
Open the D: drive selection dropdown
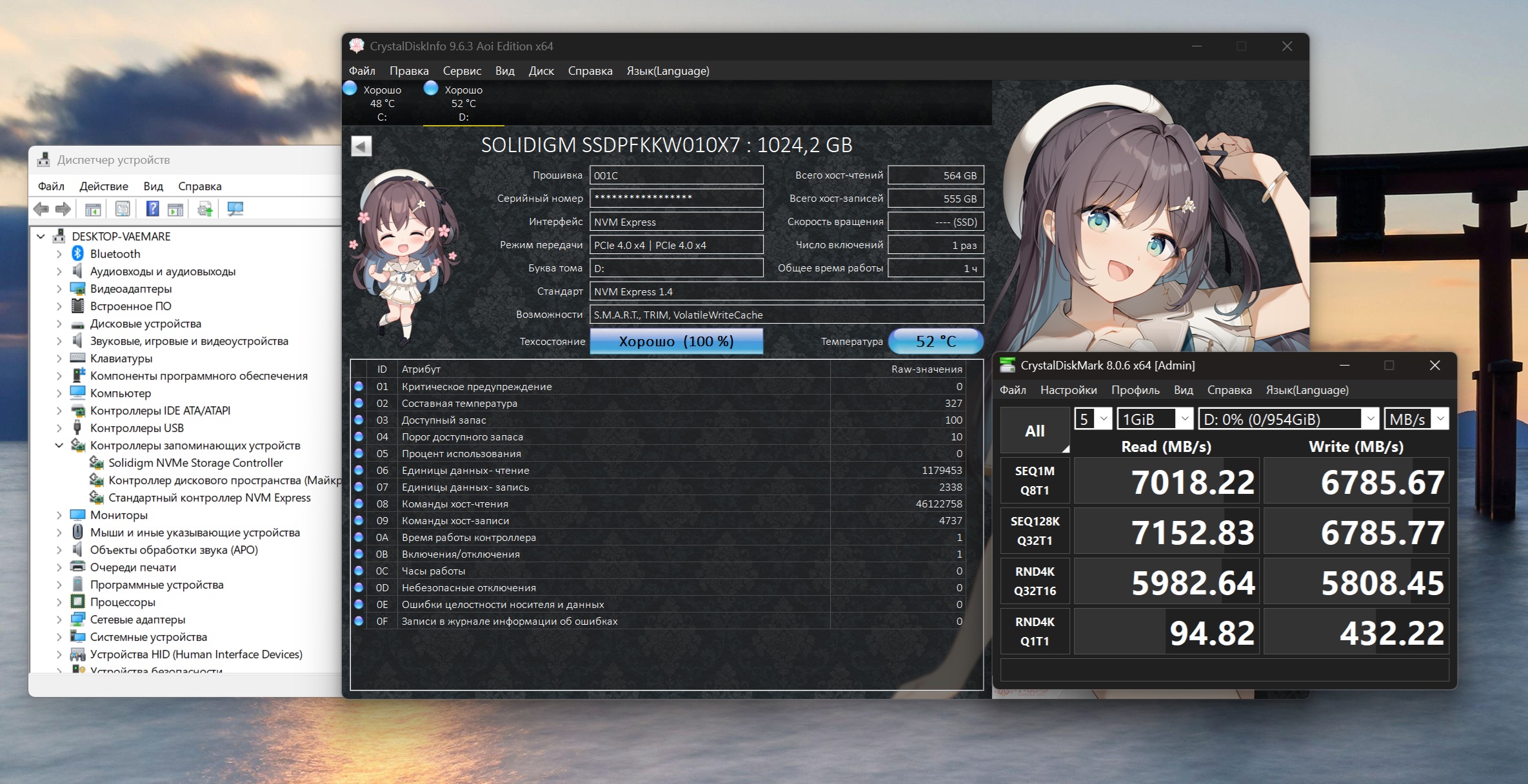pyautogui.click(x=1287, y=419)
